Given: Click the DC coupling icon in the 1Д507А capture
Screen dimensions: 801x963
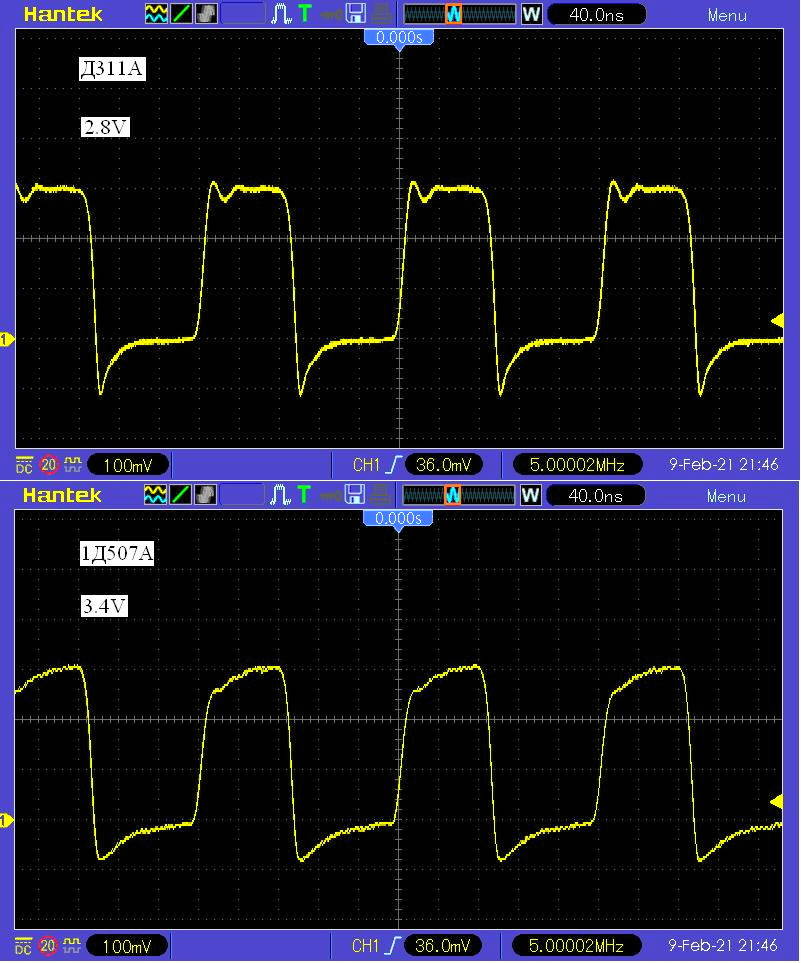Looking at the screenshot, I should click(23, 946).
